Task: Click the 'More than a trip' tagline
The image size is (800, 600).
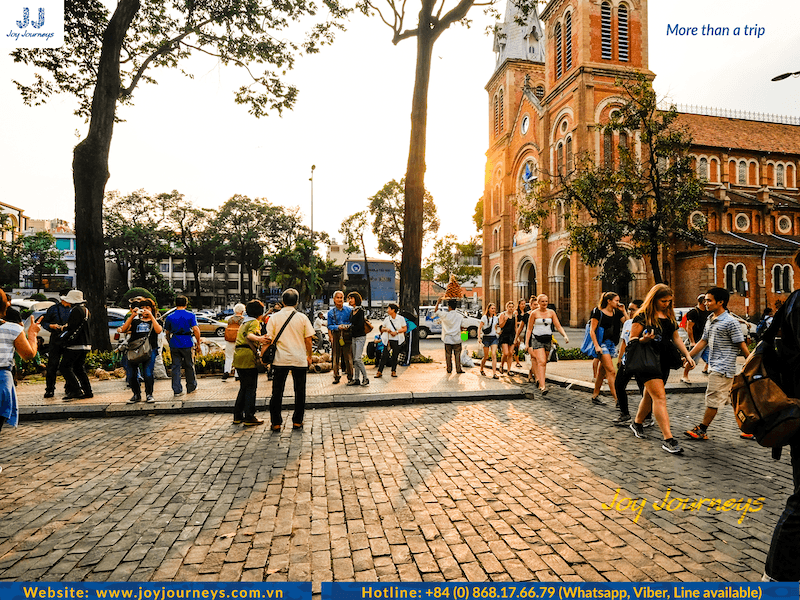Action: [715, 30]
